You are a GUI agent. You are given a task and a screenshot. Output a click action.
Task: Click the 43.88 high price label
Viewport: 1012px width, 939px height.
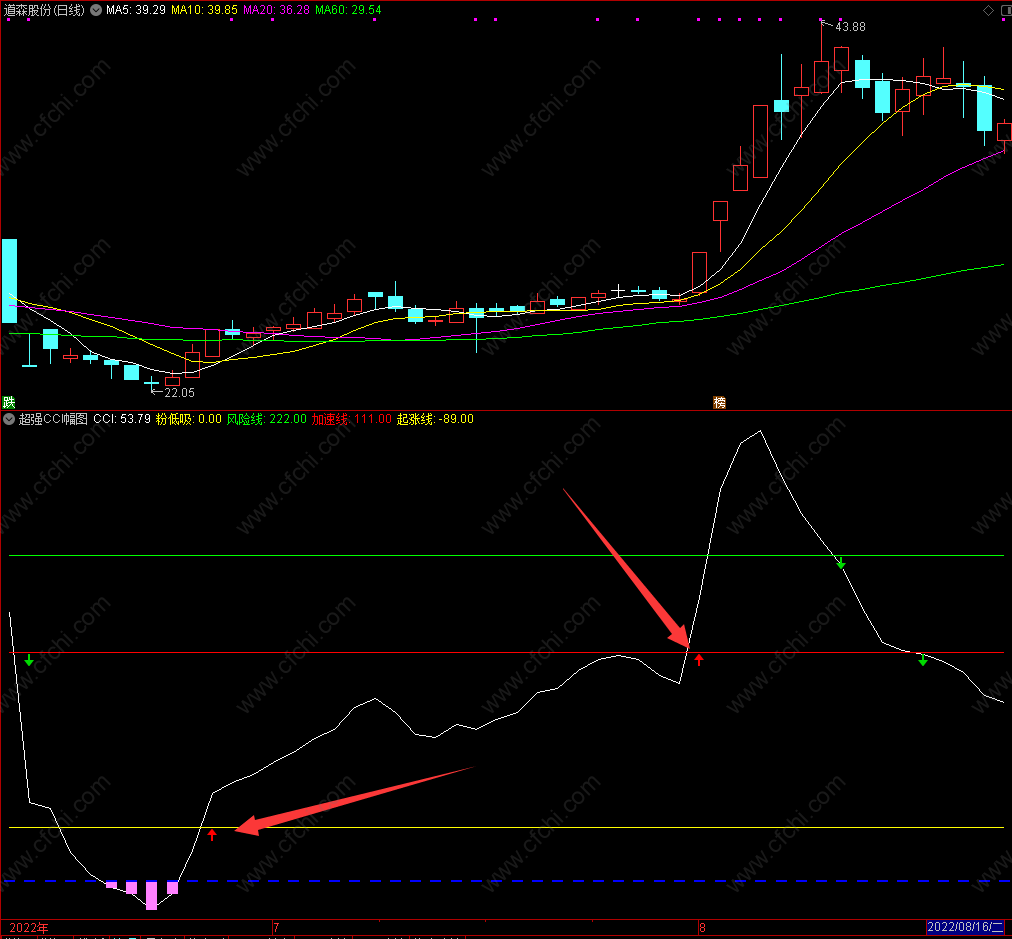click(850, 27)
